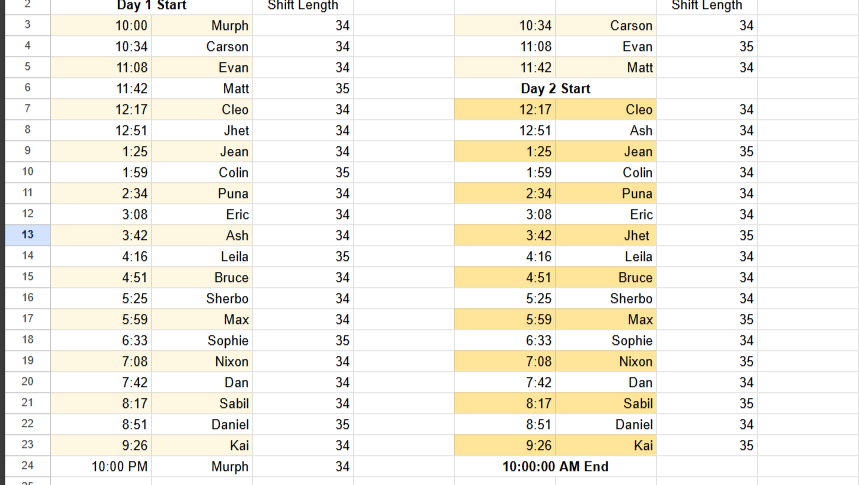This screenshot has height=485, width=859.
Task: Select the Murph cell in row 3
Action: (x=202, y=25)
